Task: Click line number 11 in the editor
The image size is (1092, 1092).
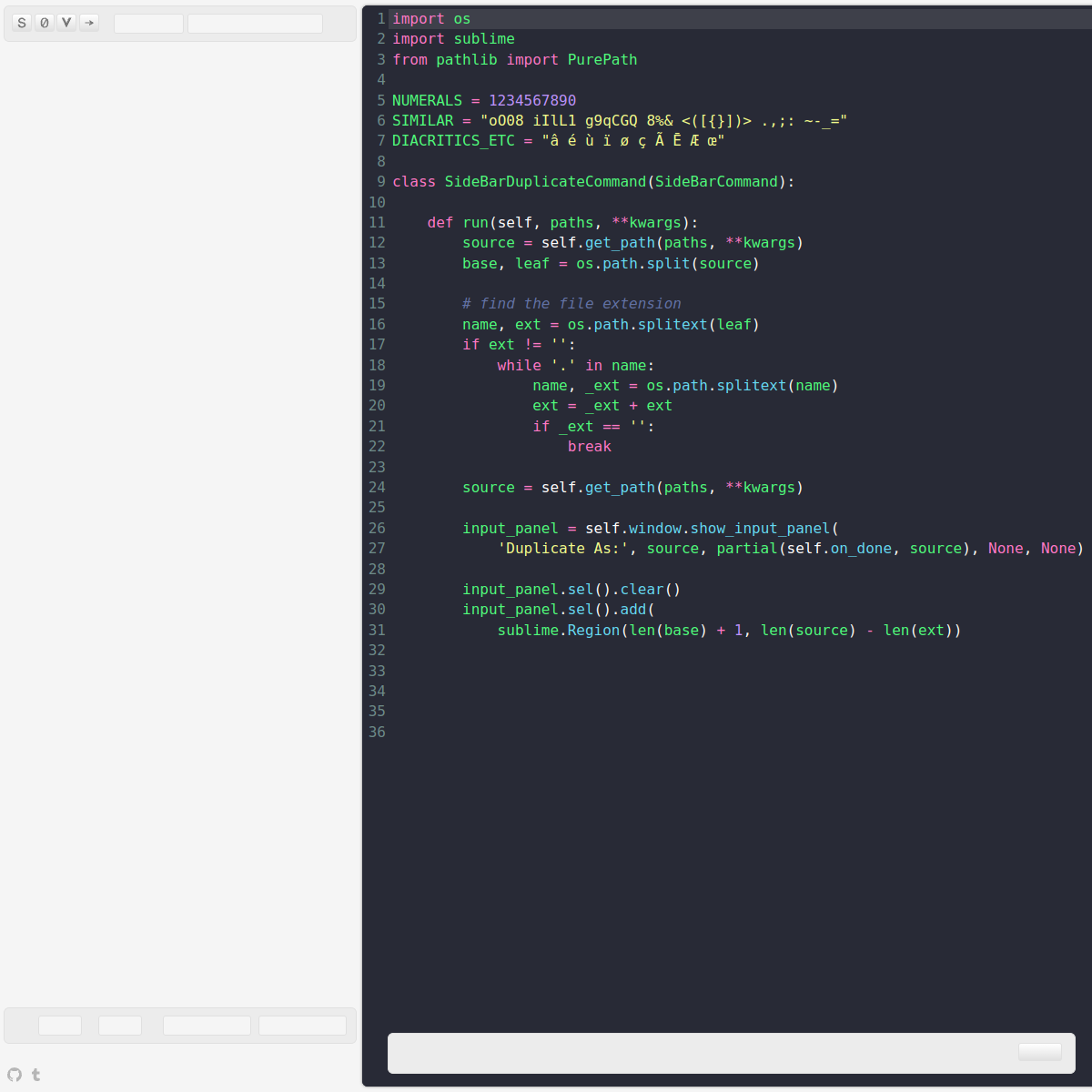Action: click(x=377, y=222)
